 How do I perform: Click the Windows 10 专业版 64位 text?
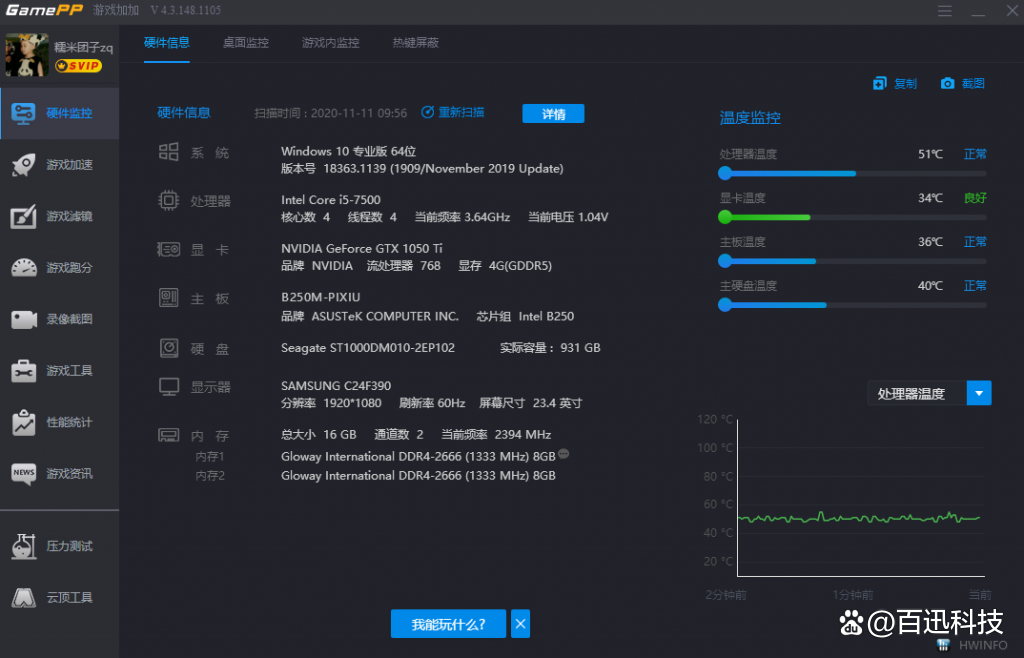point(349,151)
